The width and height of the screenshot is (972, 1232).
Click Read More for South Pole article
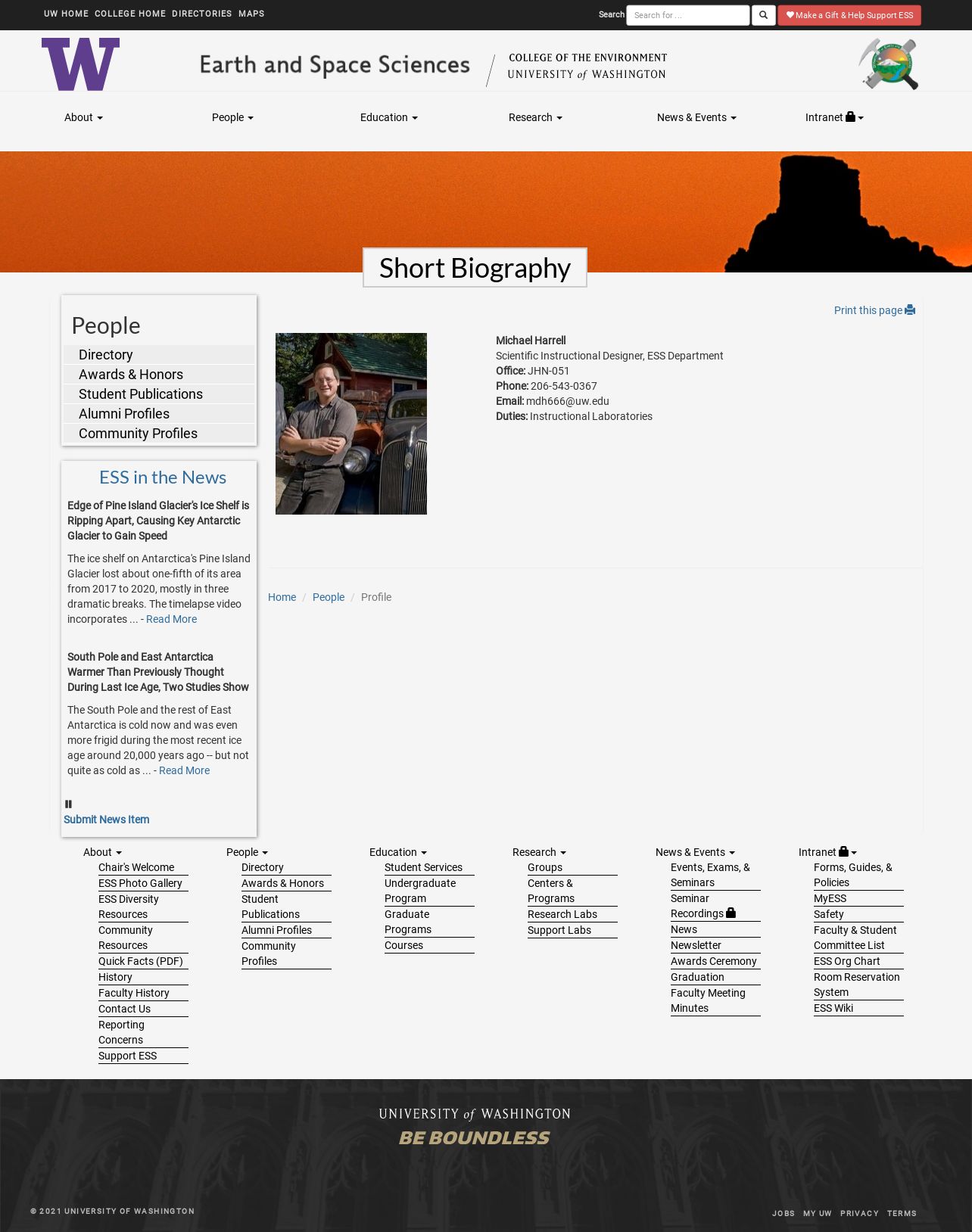tap(184, 770)
